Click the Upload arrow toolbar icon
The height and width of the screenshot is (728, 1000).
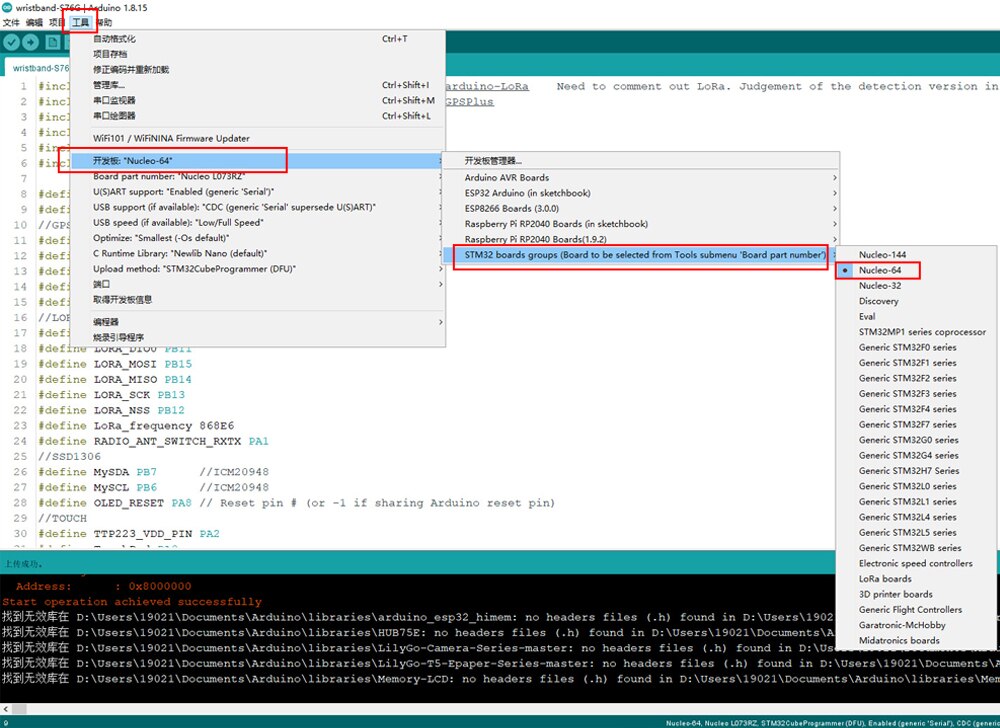[32, 42]
